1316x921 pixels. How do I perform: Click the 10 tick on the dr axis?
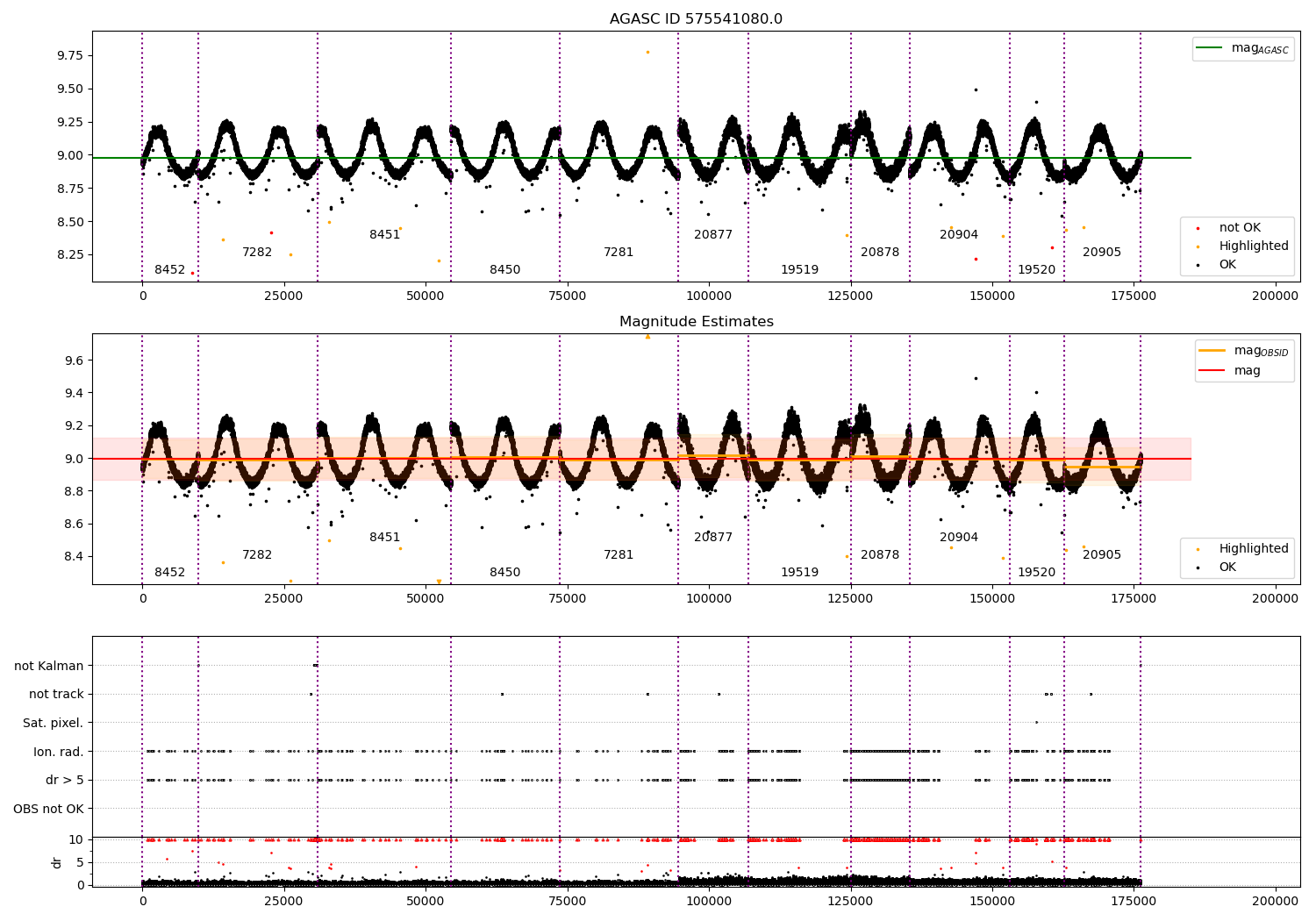click(76, 839)
